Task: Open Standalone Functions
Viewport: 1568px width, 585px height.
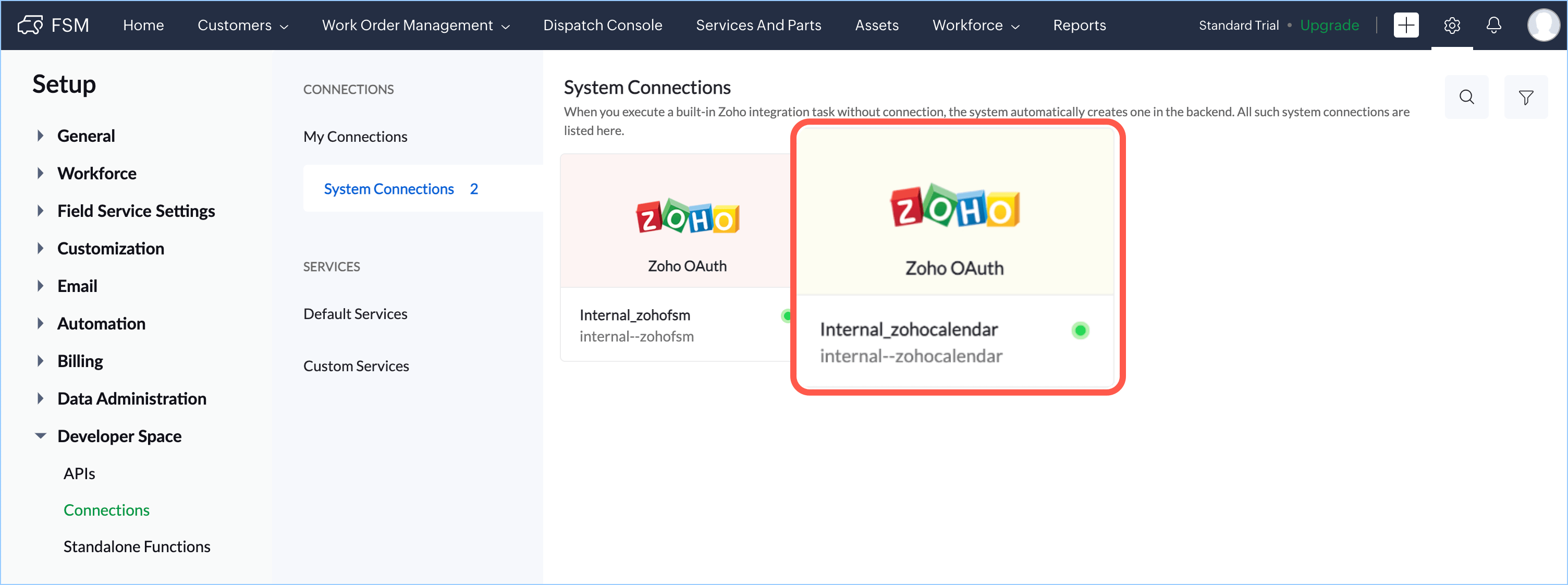Action: click(137, 546)
